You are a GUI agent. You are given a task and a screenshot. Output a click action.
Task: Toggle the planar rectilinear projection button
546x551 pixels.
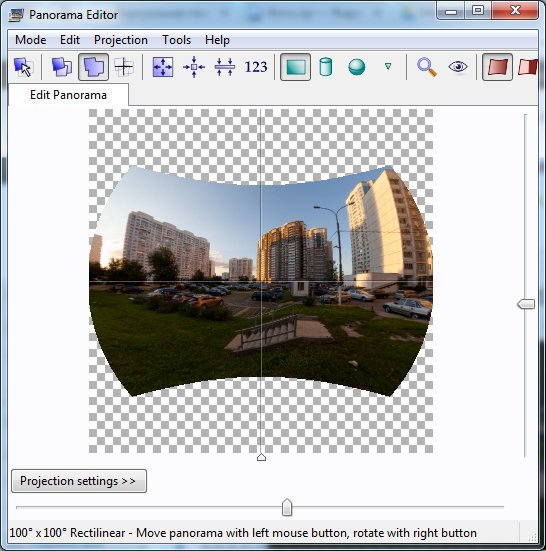pos(295,67)
